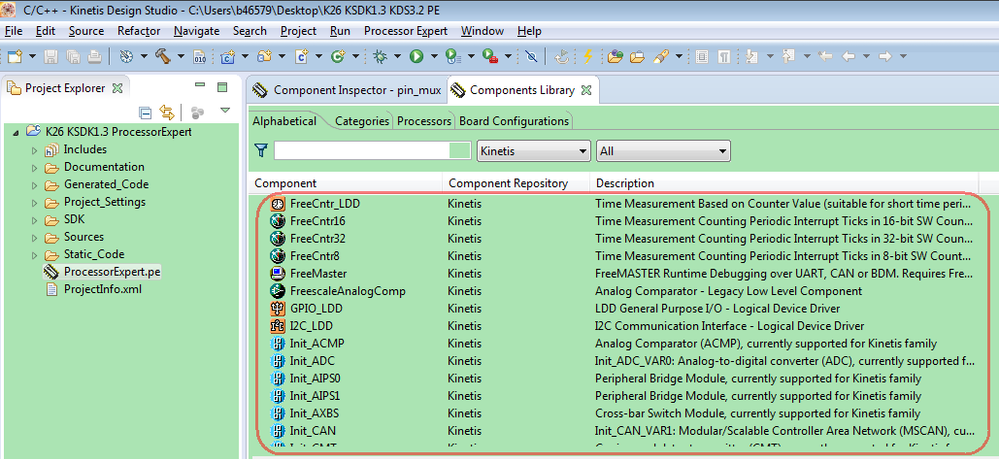Open the Debug dropdown arrow
Image resolution: width=999 pixels, height=459 pixels.
(398, 57)
